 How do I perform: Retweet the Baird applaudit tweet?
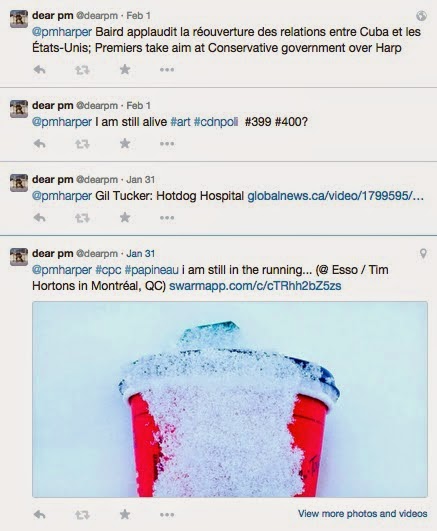pyautogui.click(x=82, y=70)
